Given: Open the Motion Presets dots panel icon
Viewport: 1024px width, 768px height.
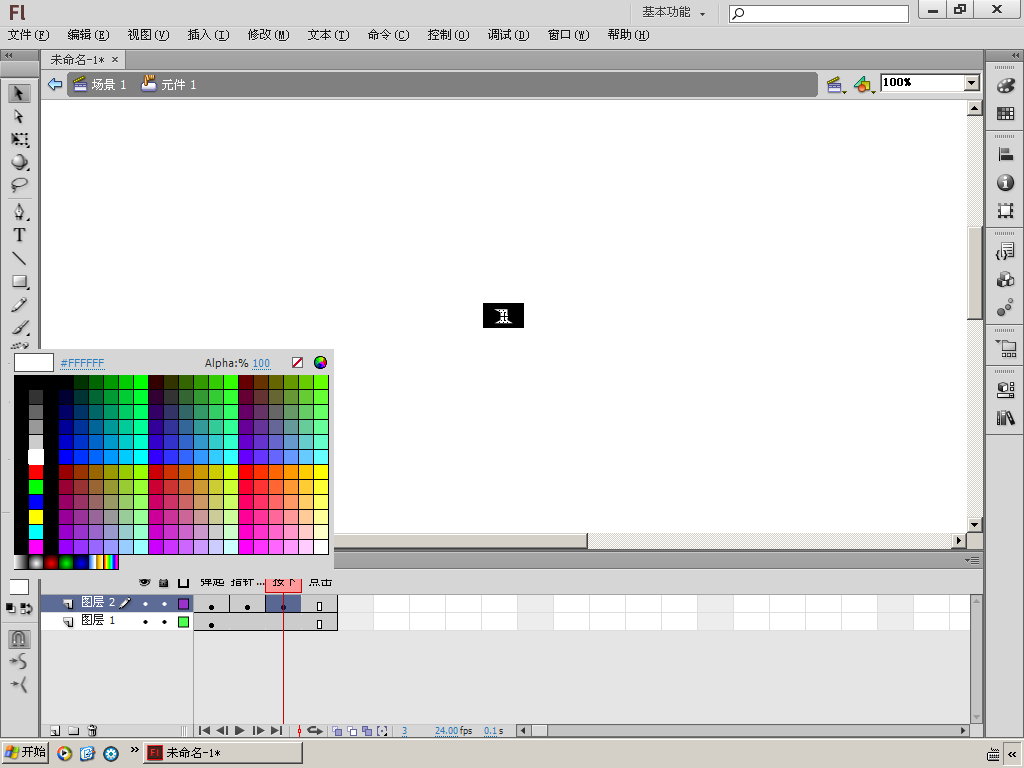Looking at the screenshot, I should 1006,308.
